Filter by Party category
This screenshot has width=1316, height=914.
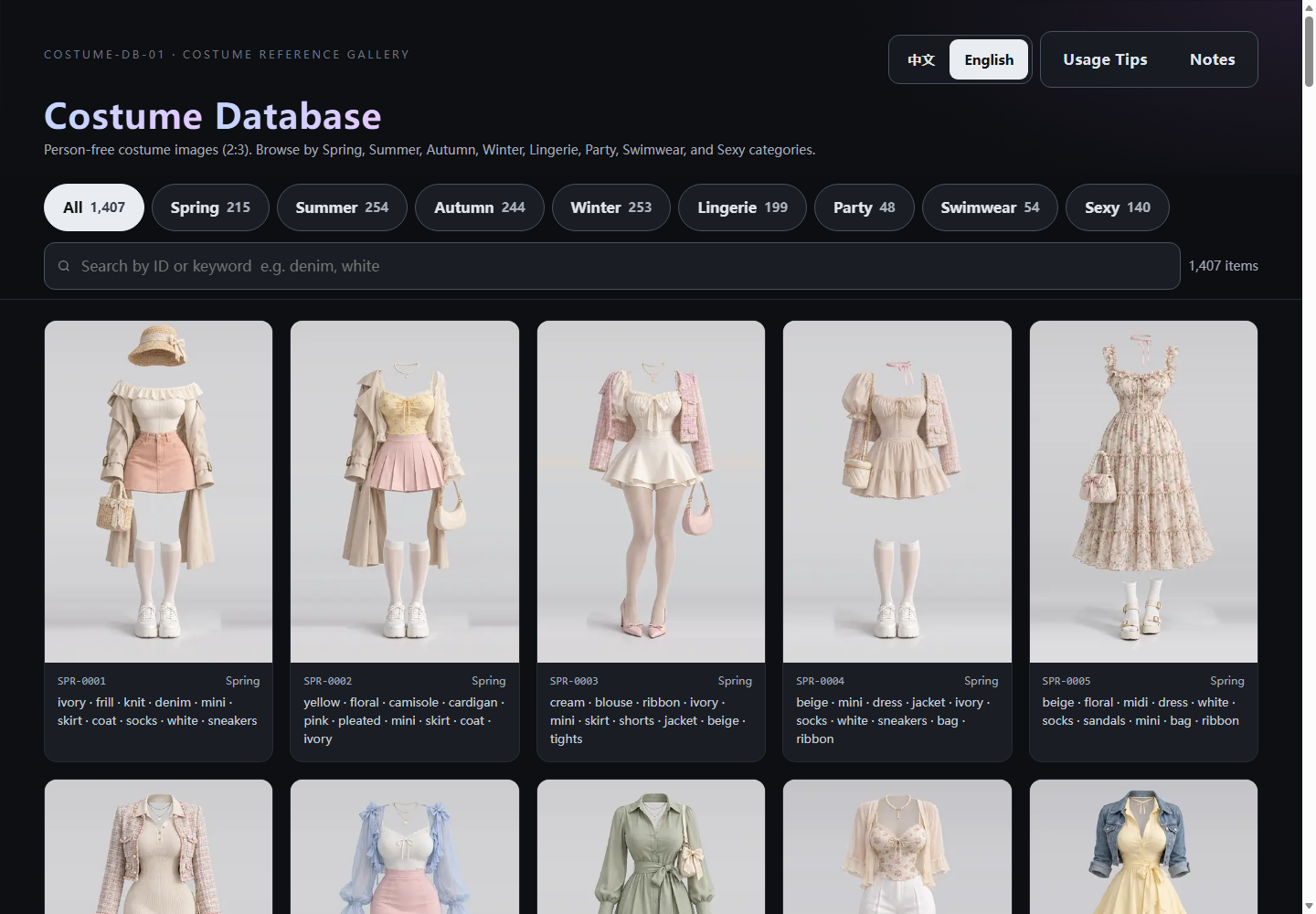tap(865, 207)
